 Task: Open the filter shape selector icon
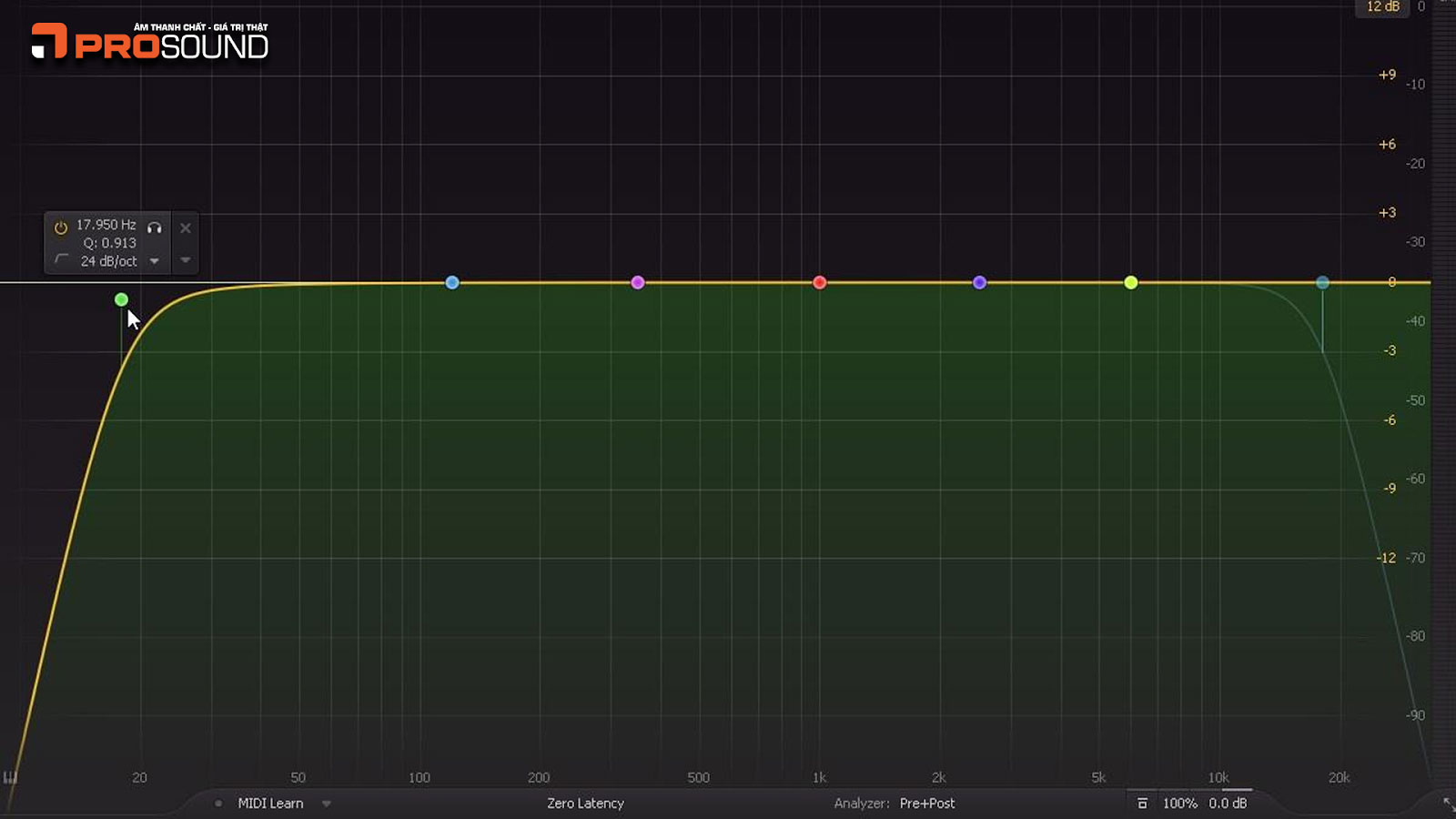62,260
